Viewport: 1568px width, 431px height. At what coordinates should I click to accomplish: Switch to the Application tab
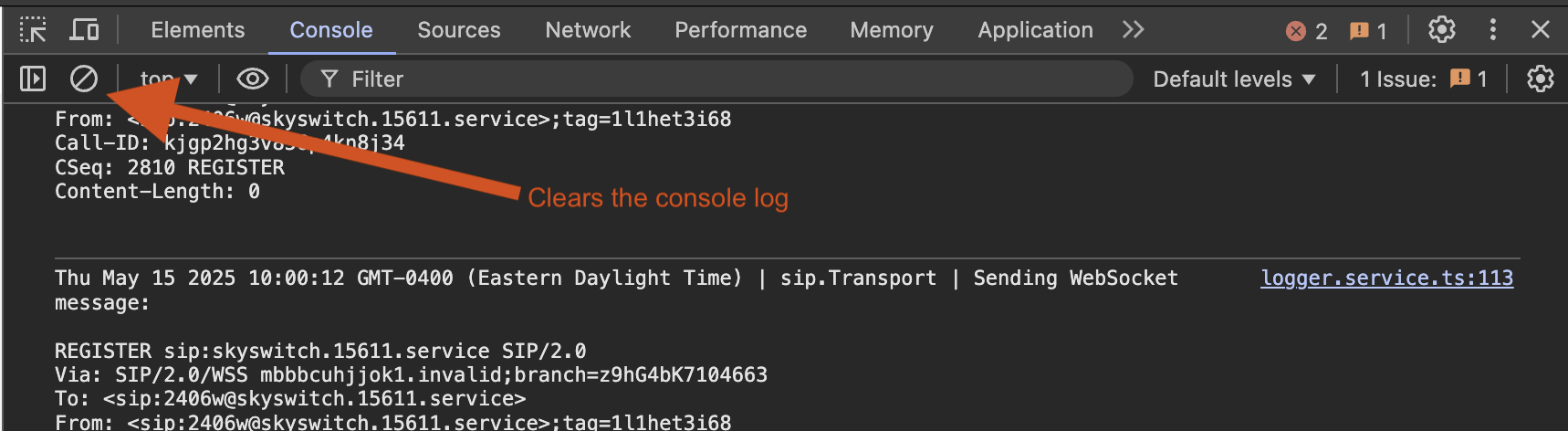(1035, 30)
